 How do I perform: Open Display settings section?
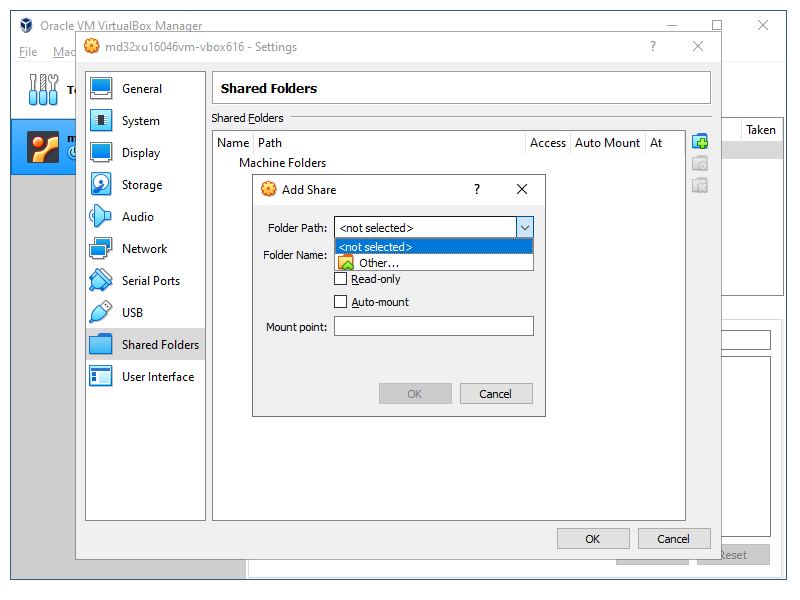140,153
